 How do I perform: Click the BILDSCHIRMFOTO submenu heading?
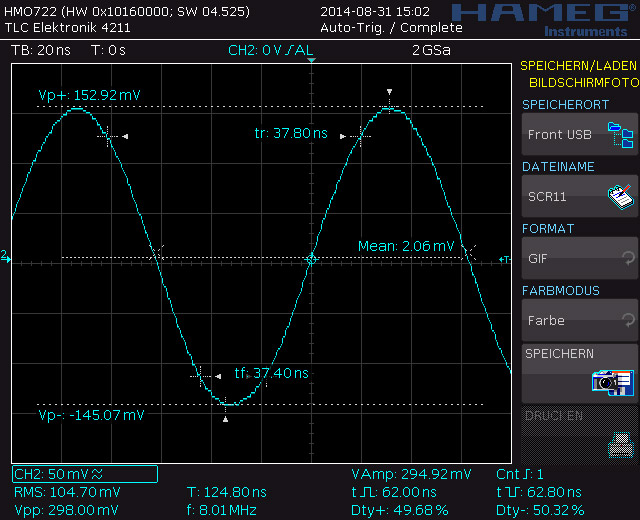(582, 82)
